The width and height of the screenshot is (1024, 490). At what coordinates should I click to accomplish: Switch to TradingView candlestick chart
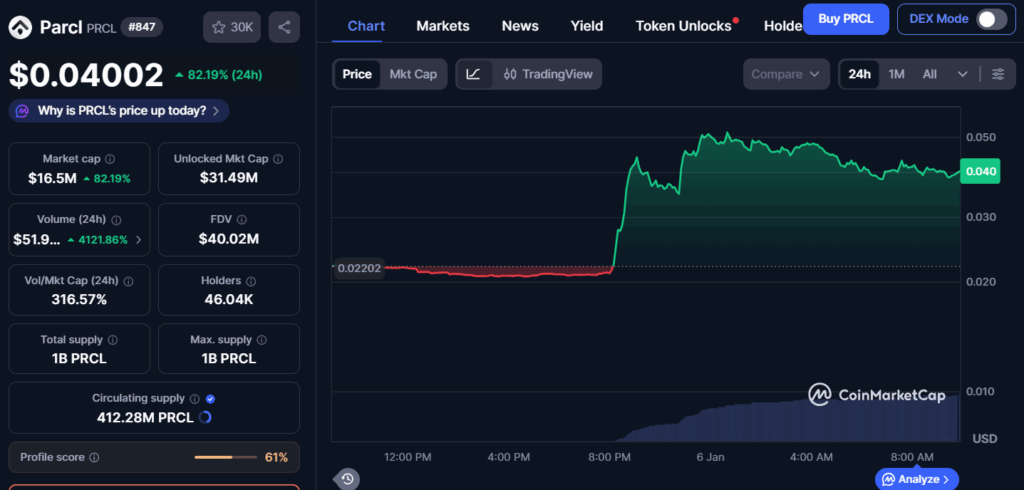click(x=548, y=74)
